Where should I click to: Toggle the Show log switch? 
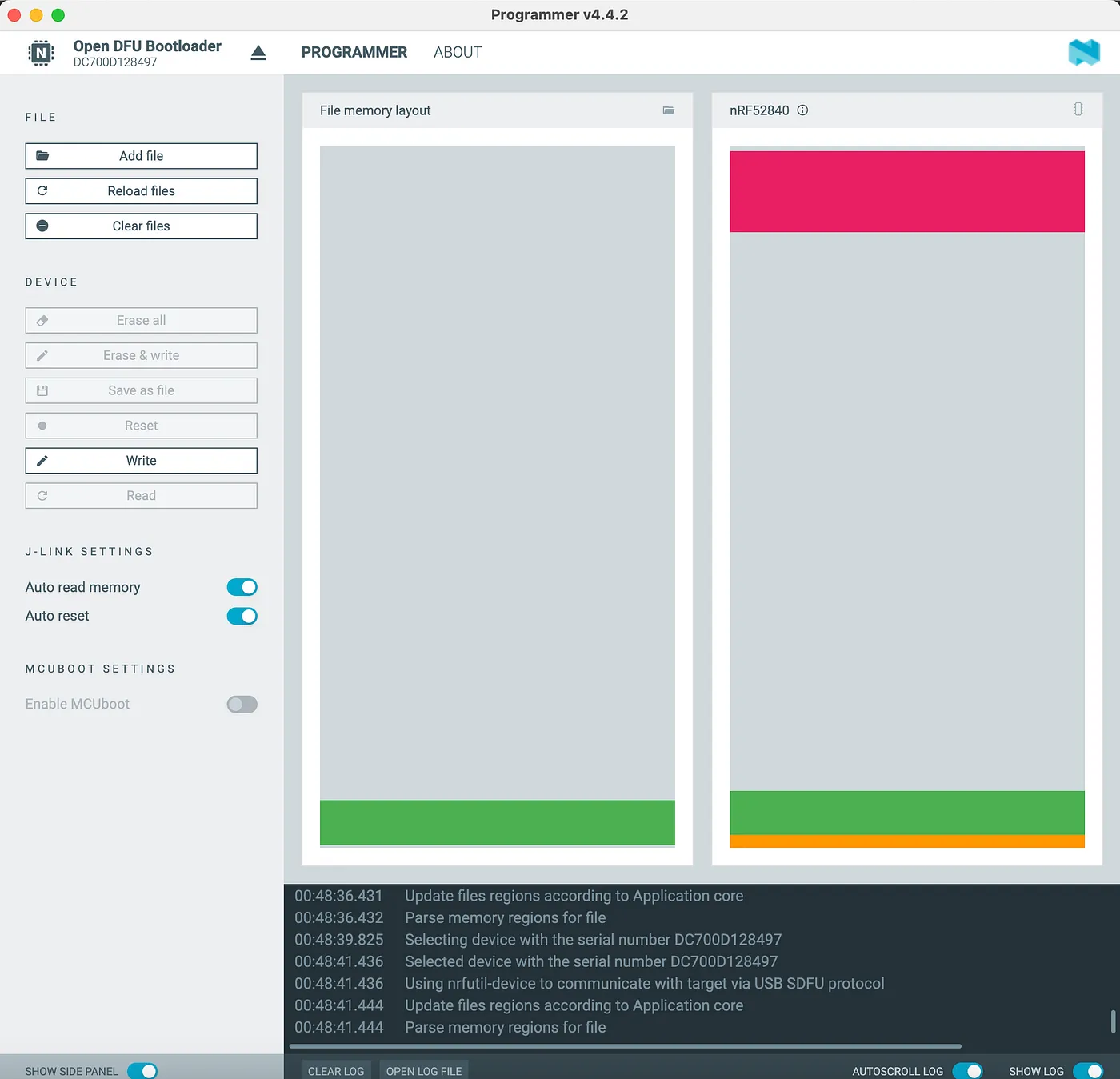click(x=1088, y=1071)
